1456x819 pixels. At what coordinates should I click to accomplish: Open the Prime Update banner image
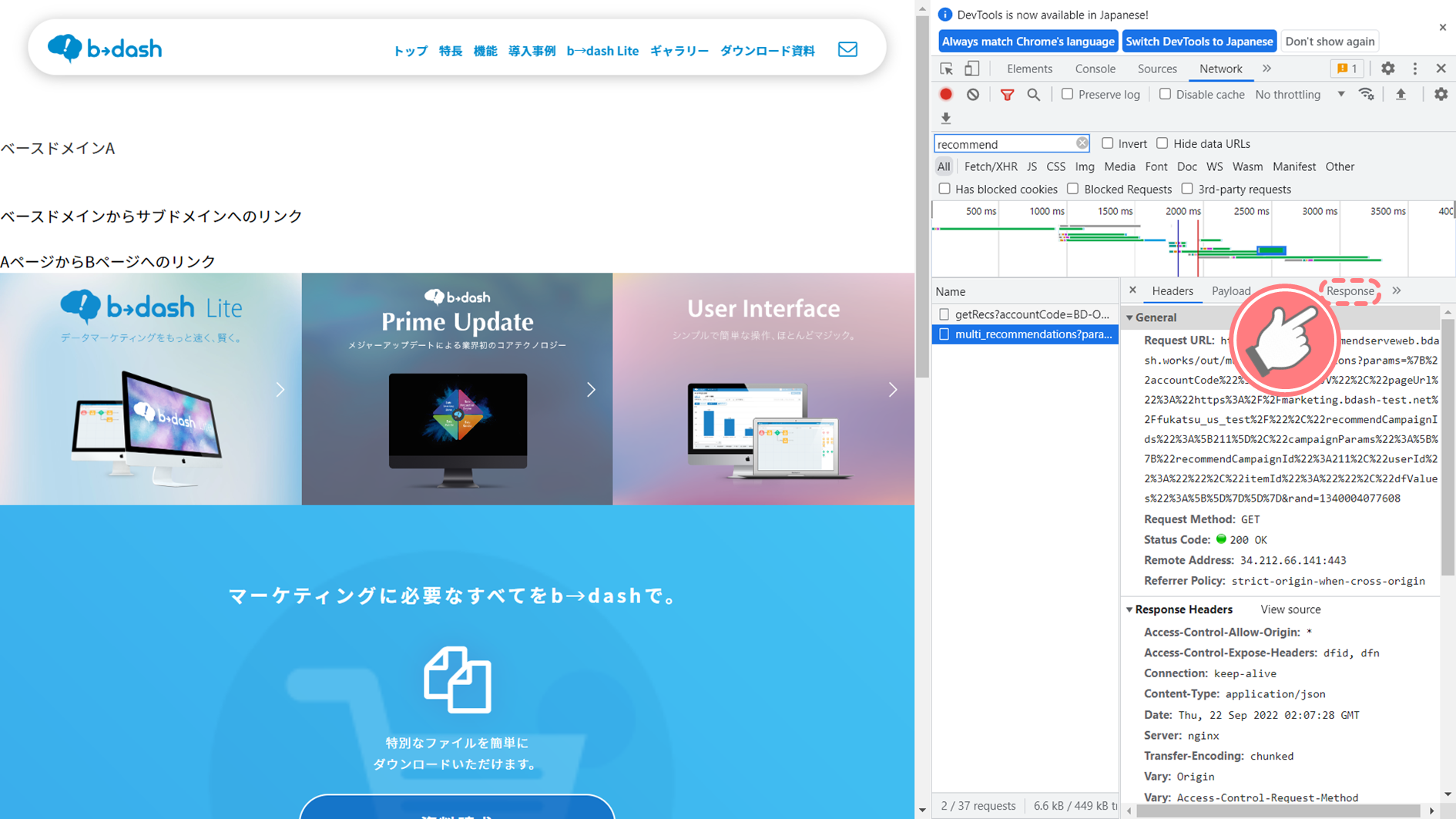point(457,389)
